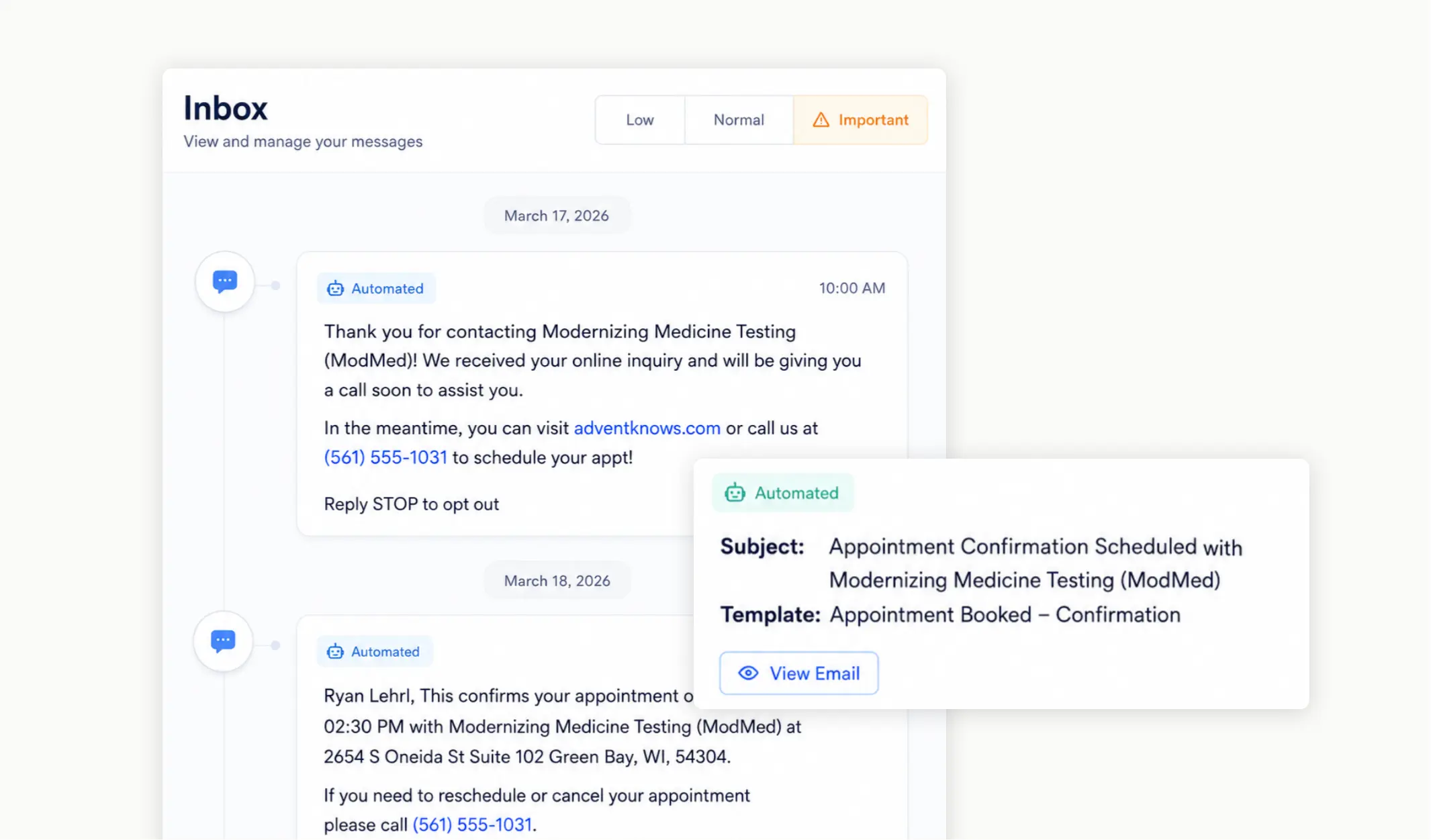Click the Subject line 'Appointment Confirmation Scheduled with'

(x=1035, y=547)
